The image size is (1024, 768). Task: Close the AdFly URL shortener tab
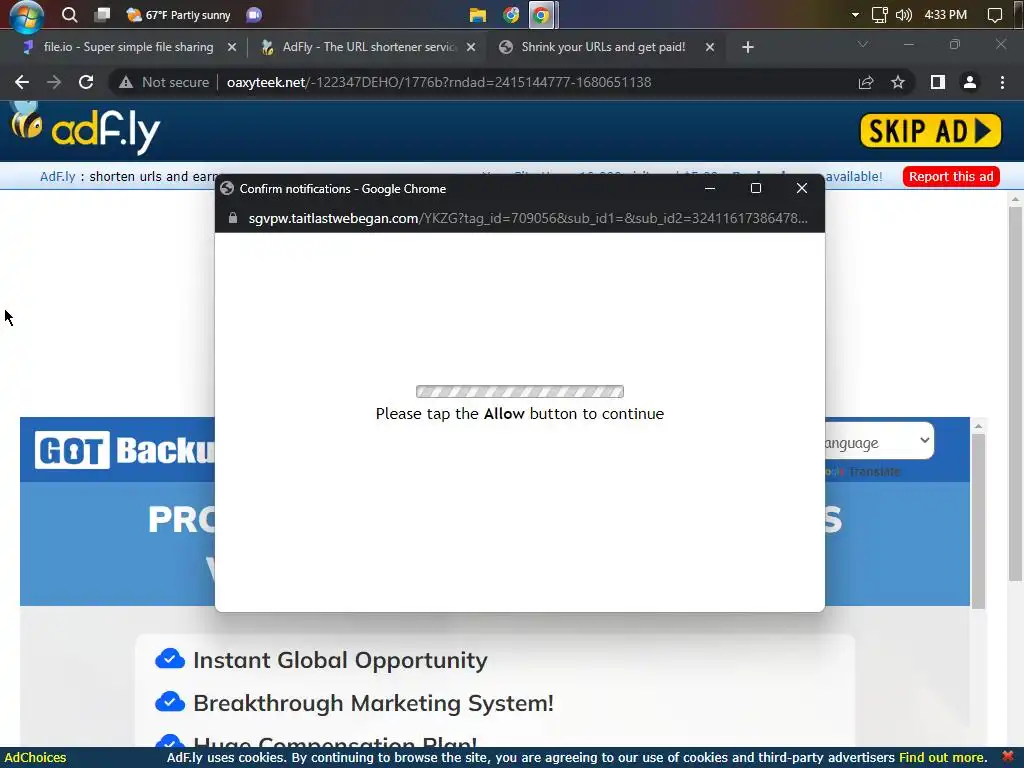coord(471,47)
